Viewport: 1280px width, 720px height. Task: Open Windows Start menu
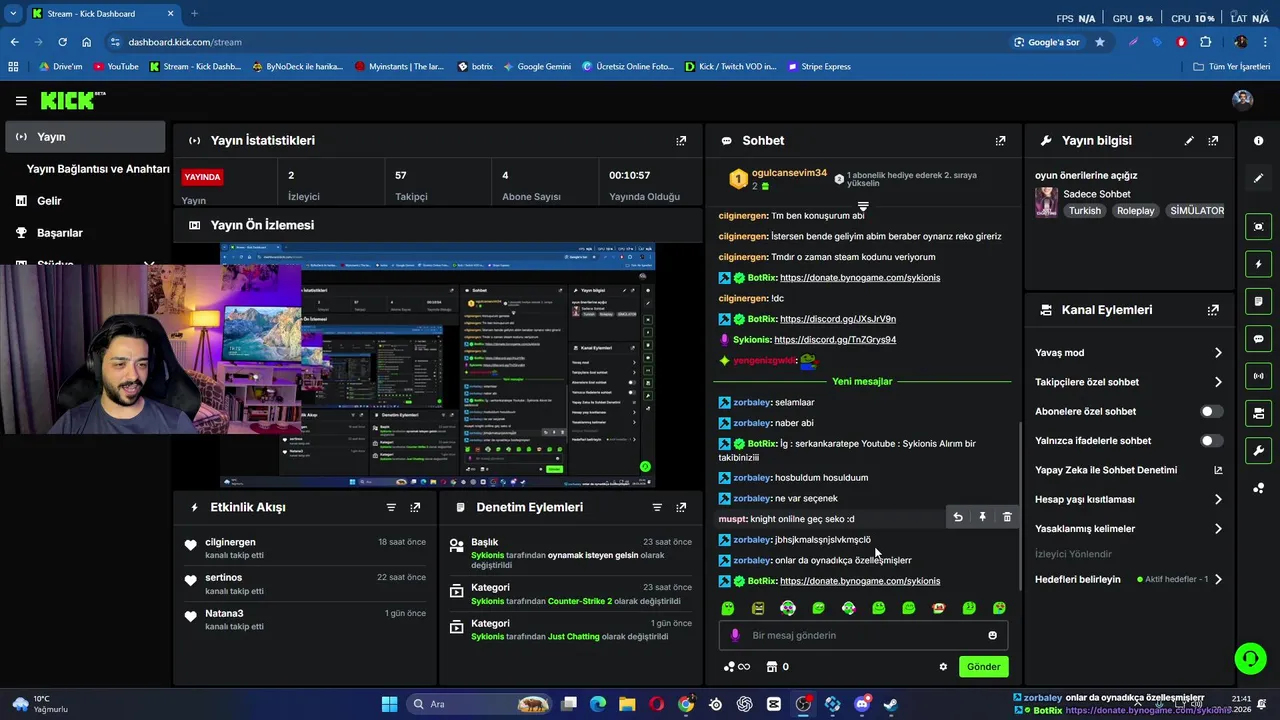tap(389, 704)
